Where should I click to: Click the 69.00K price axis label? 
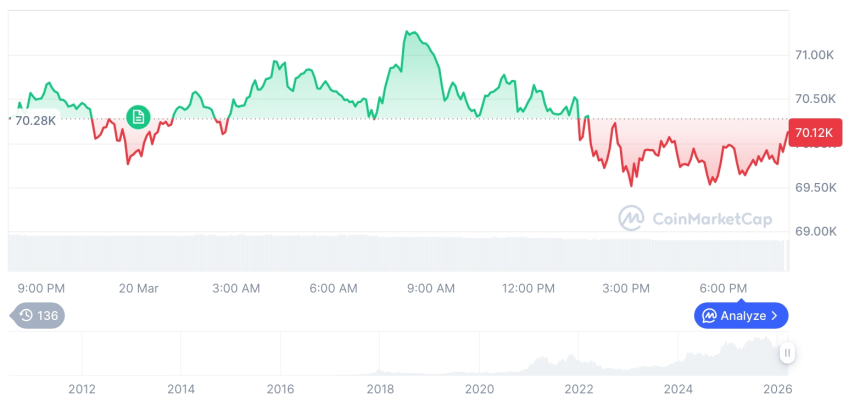pyautogui.click(x=813, y=231)
